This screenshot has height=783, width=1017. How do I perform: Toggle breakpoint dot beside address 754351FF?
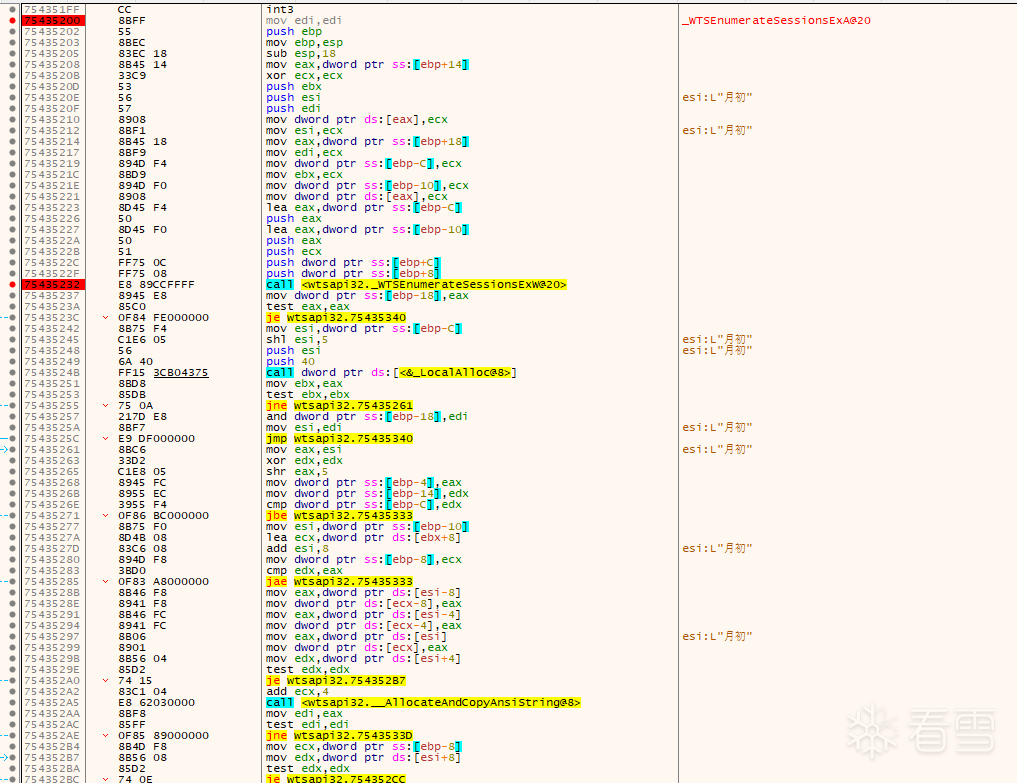12,10
